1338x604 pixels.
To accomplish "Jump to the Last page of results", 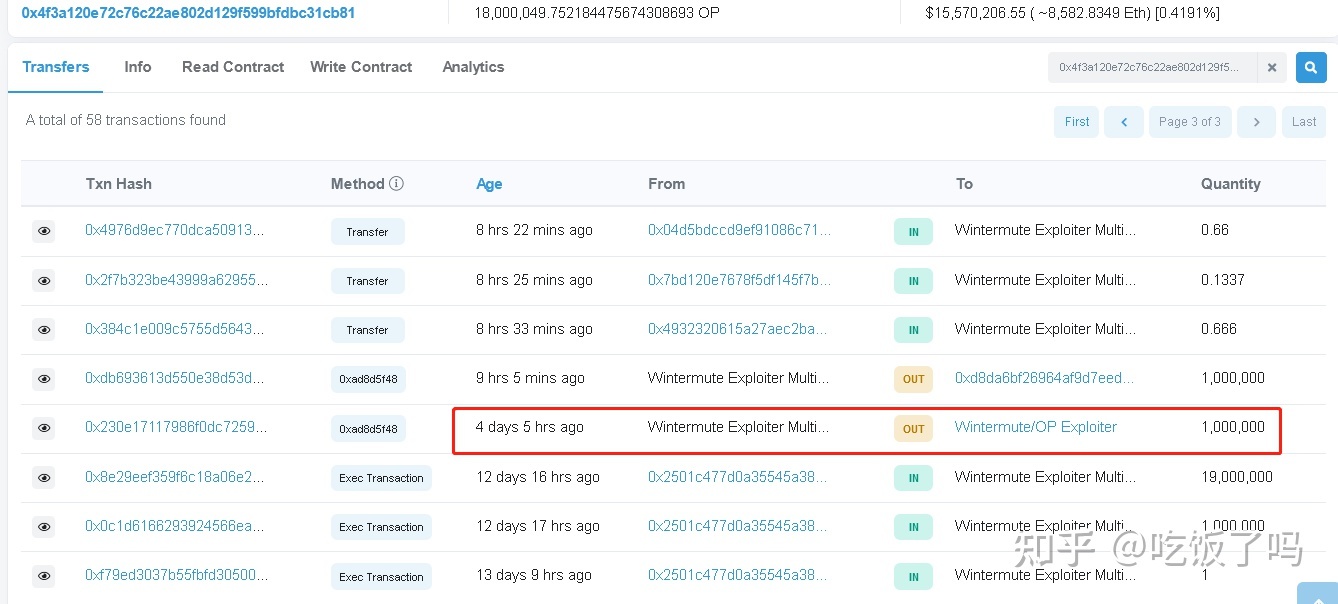I will coord(1304,122).
